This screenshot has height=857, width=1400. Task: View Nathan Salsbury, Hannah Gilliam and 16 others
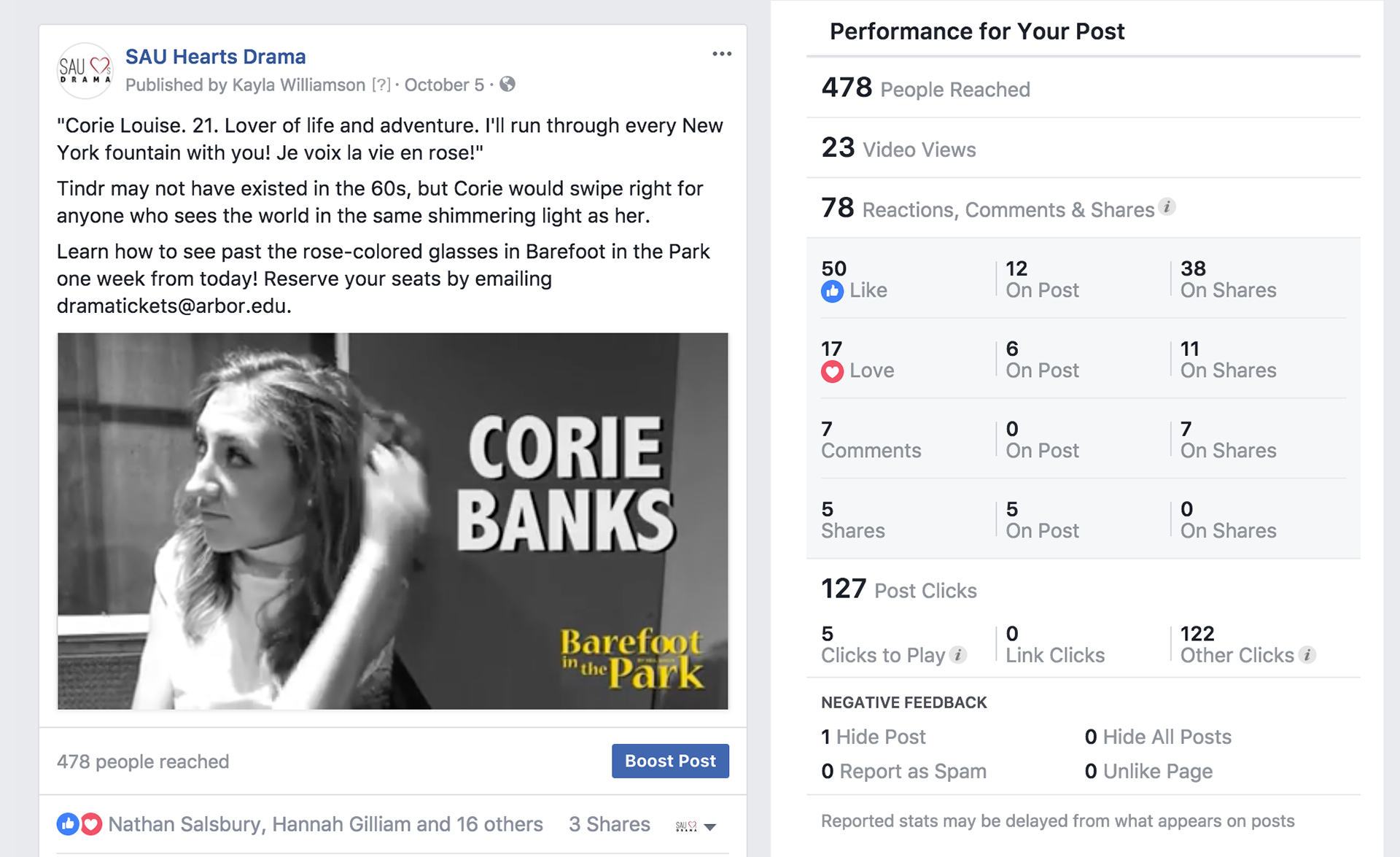pos(325,824)
